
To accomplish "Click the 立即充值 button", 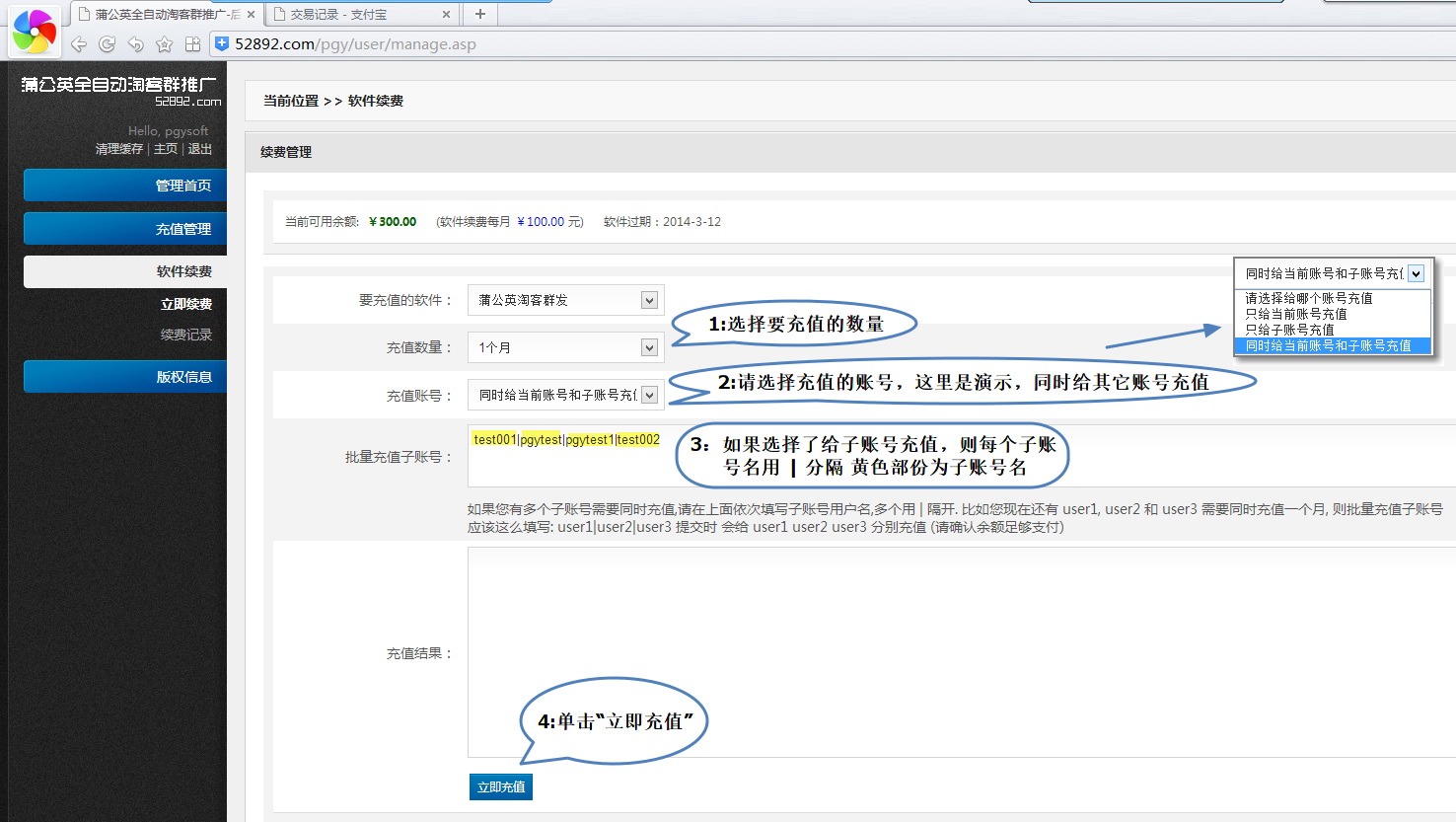I will (x=501, y=786).
